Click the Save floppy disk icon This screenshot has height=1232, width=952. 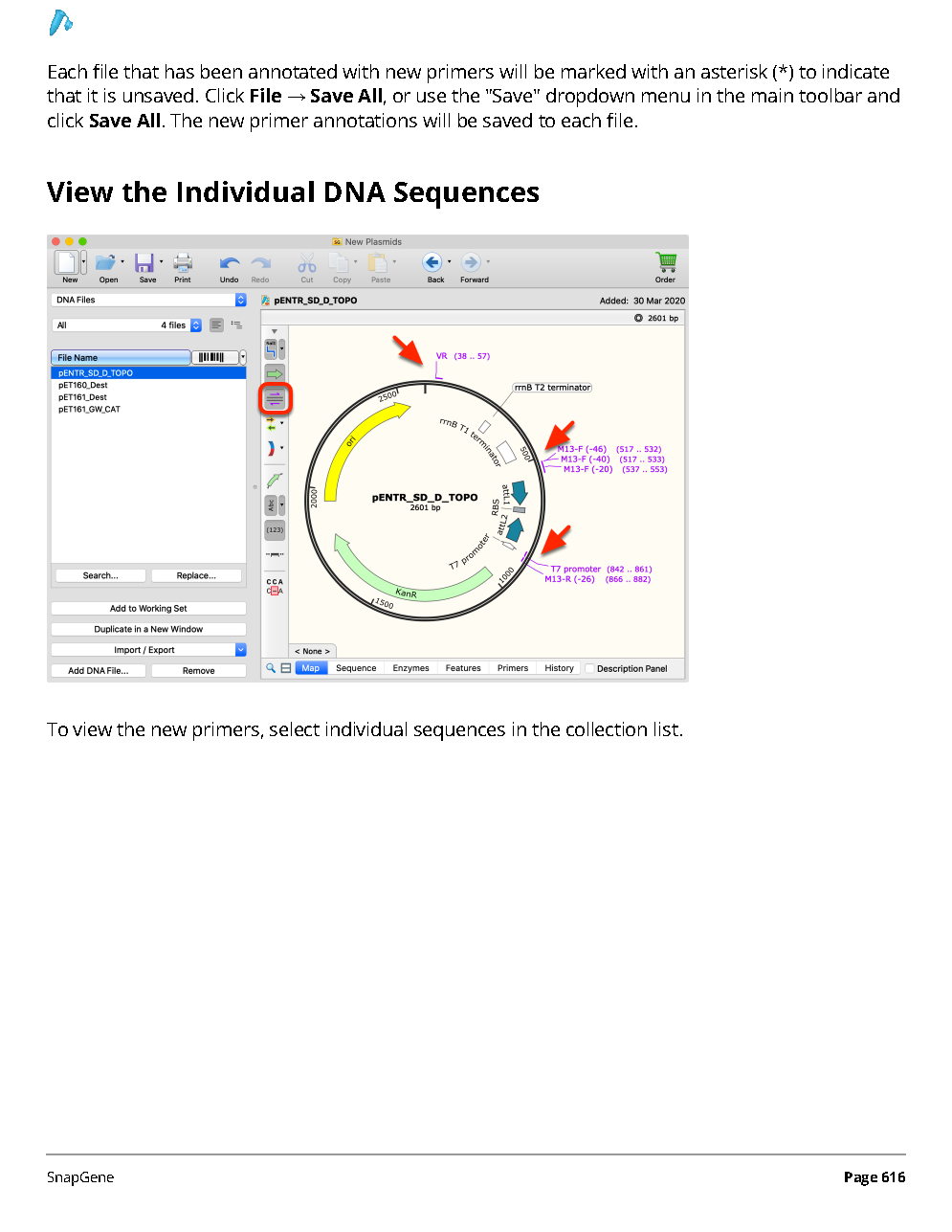pyautogui.click(x=144, y=262)
